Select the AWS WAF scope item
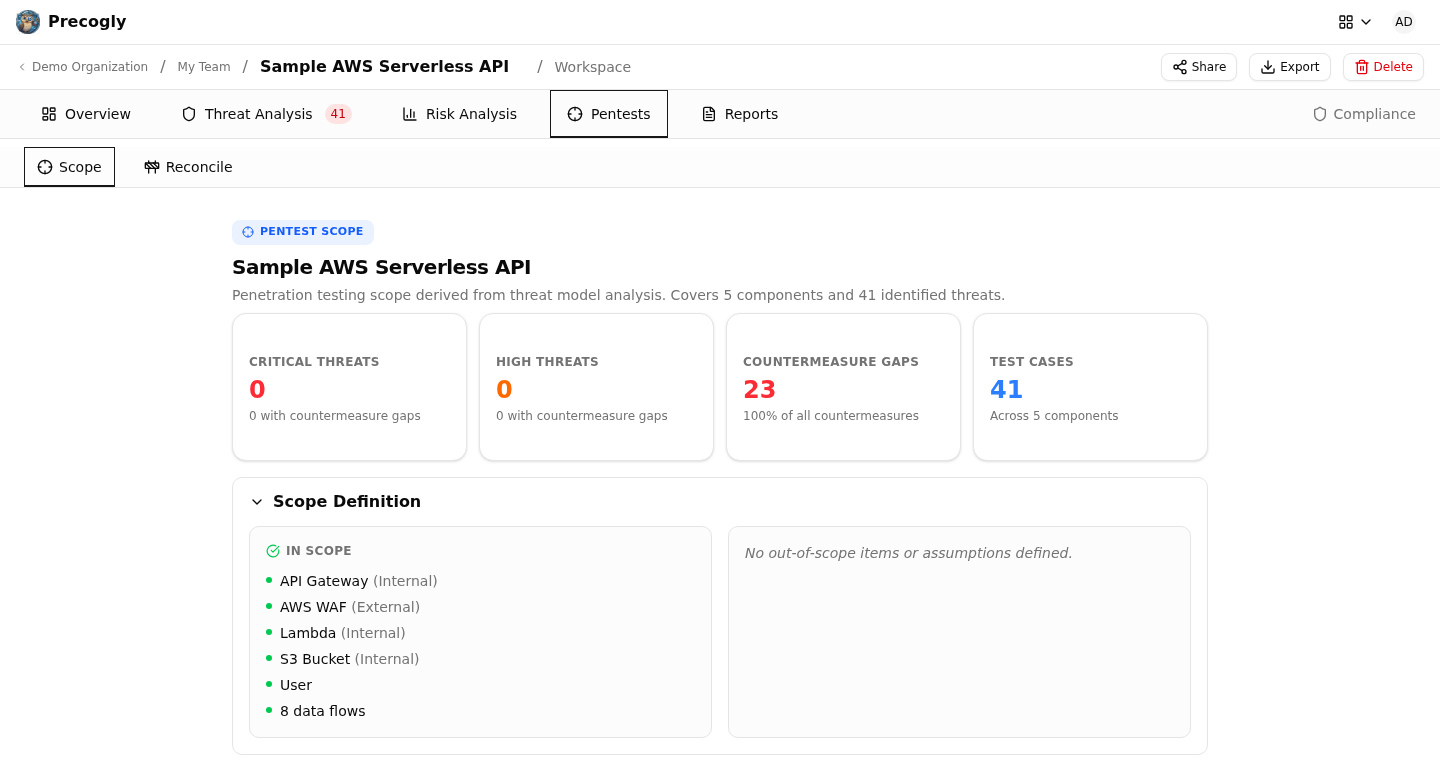The image size is (1440, 760). coord(349,607)
